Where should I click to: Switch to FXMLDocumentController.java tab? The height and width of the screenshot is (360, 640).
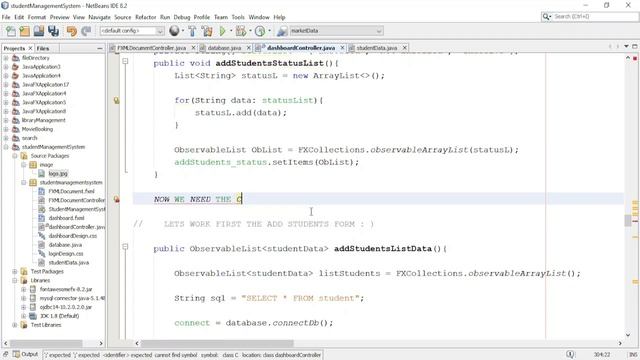pos(151,48)
